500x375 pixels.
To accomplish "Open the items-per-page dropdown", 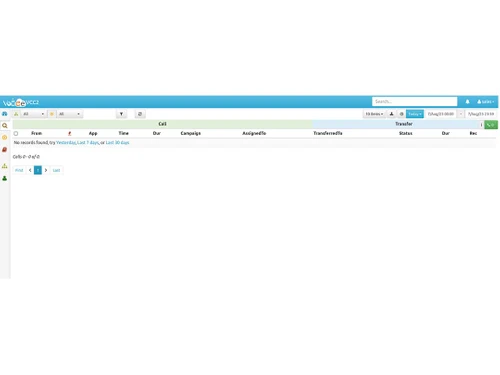I will 374,114.
